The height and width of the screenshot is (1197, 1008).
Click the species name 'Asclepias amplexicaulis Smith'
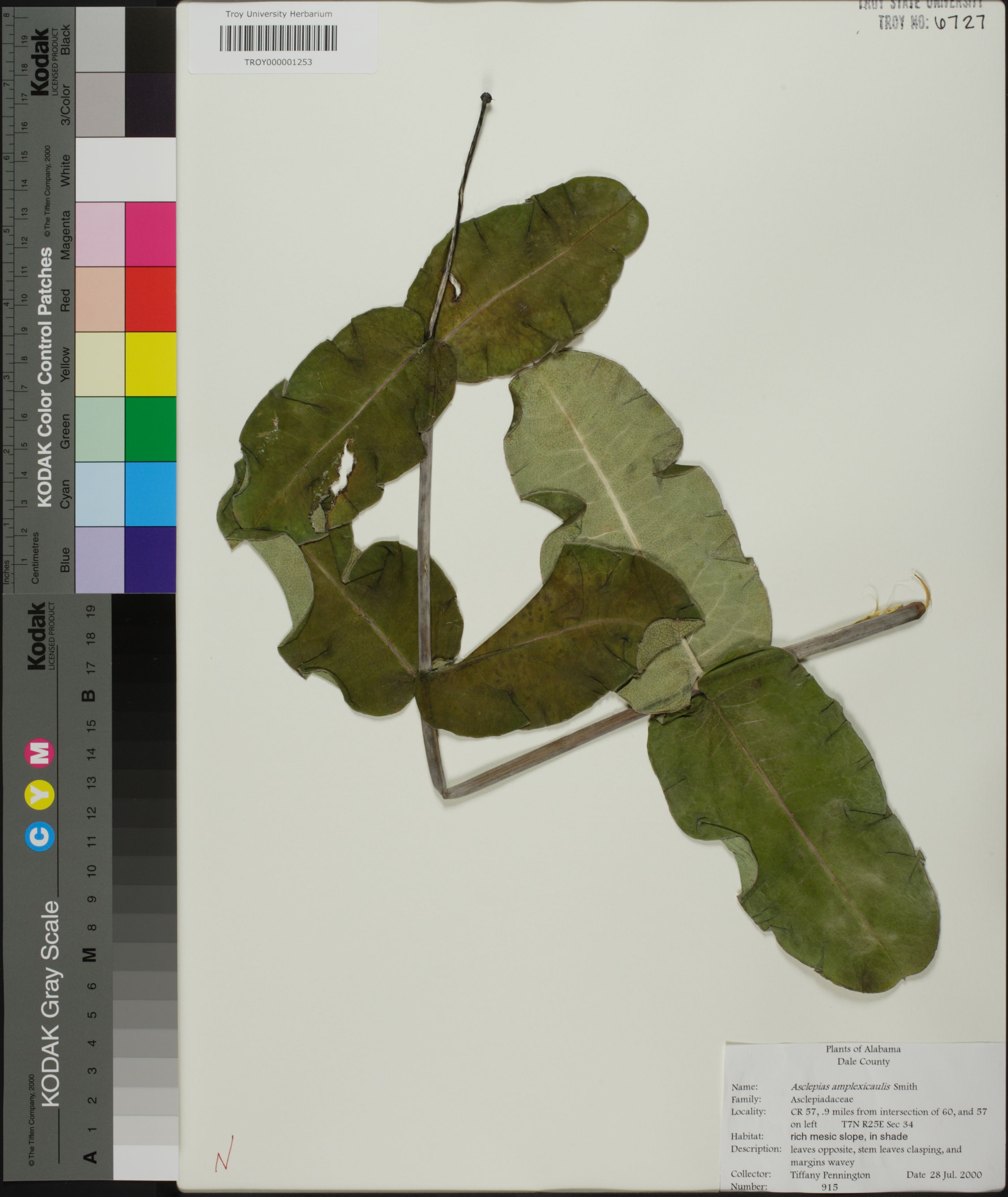click(854, 1087)
